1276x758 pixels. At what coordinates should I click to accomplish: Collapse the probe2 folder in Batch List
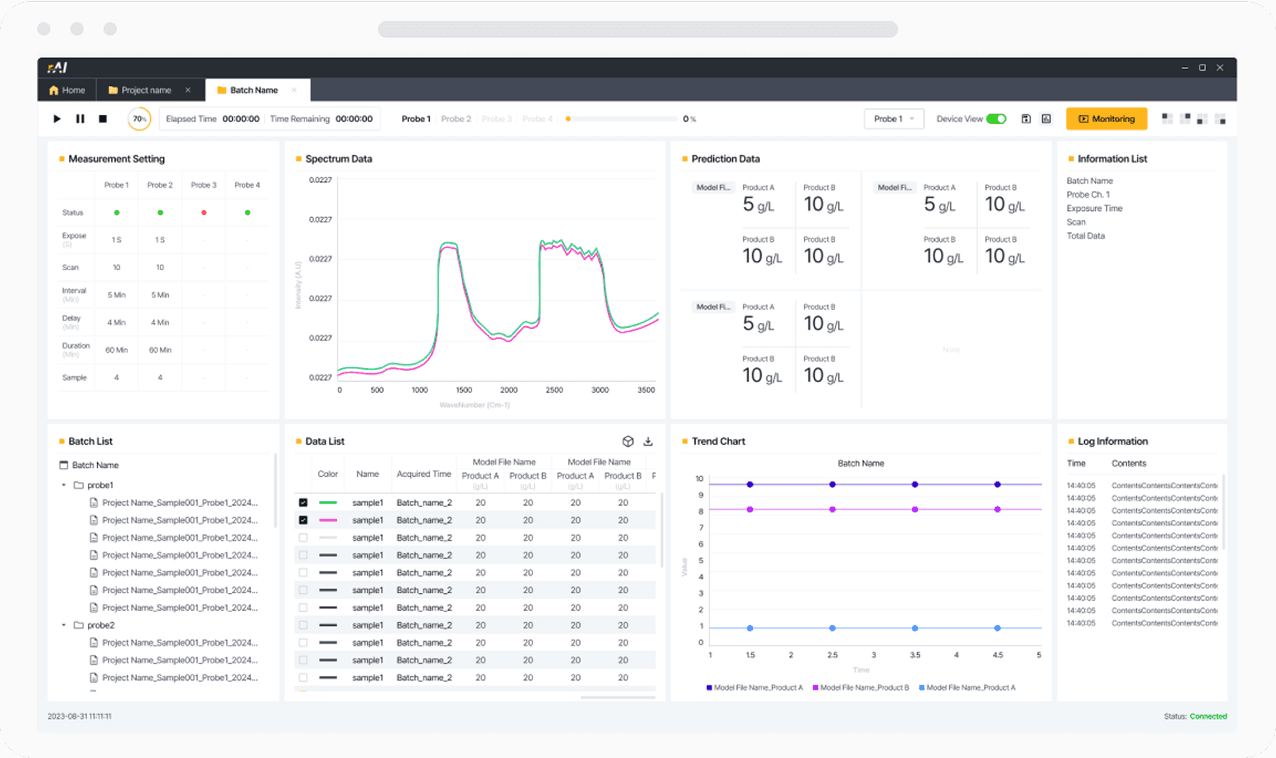pyautogui.click(x=64, y=625)
